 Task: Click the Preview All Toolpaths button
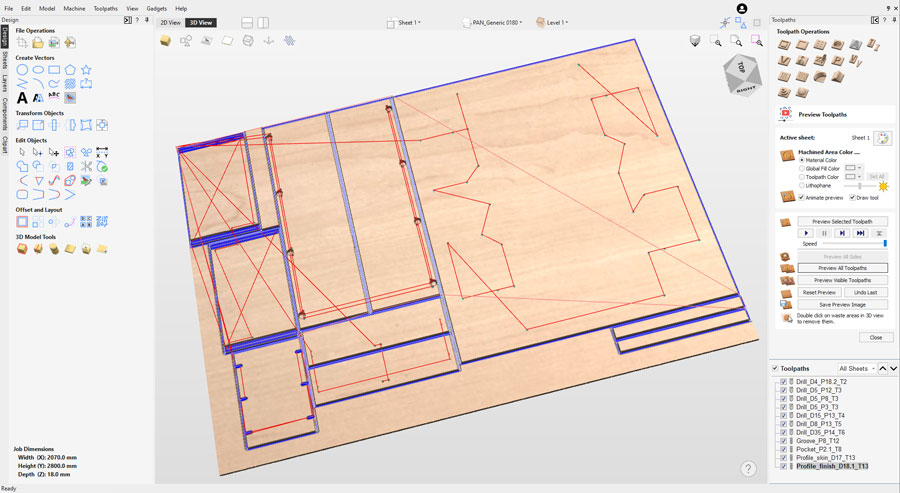(x=841, y=268)
